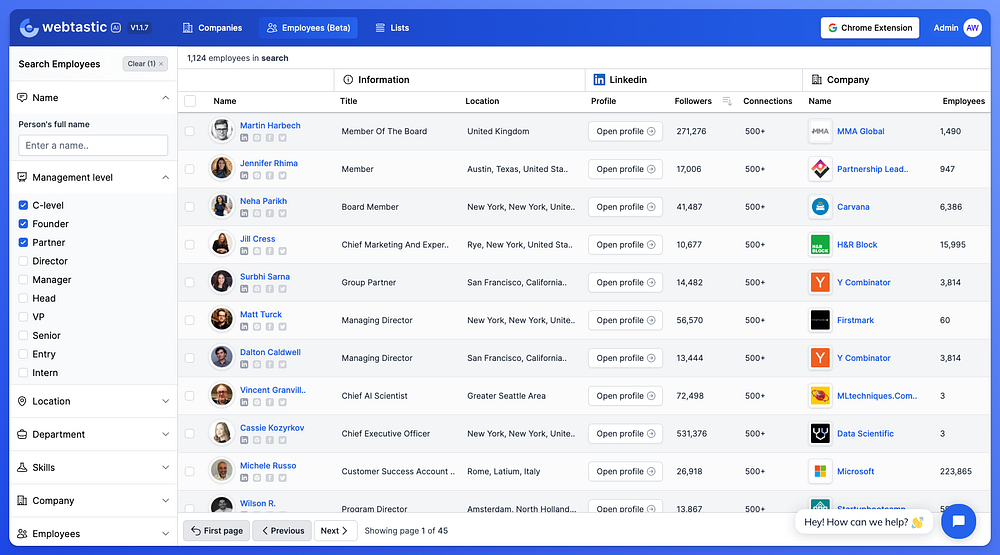Click the person's full name input
1000x555 pixels.
click(x=93, y=145)
